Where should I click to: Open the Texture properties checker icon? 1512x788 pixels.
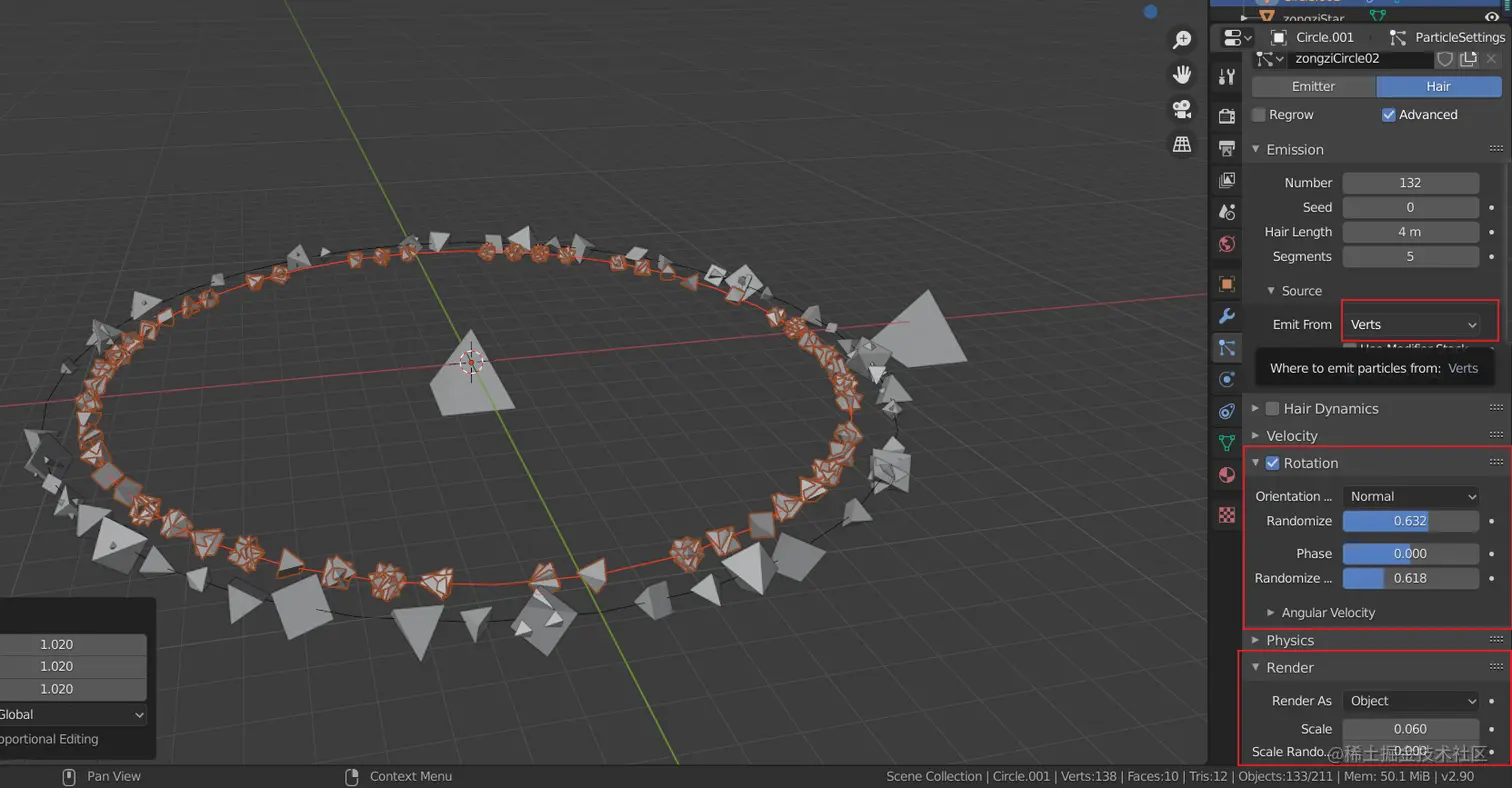1227,515
